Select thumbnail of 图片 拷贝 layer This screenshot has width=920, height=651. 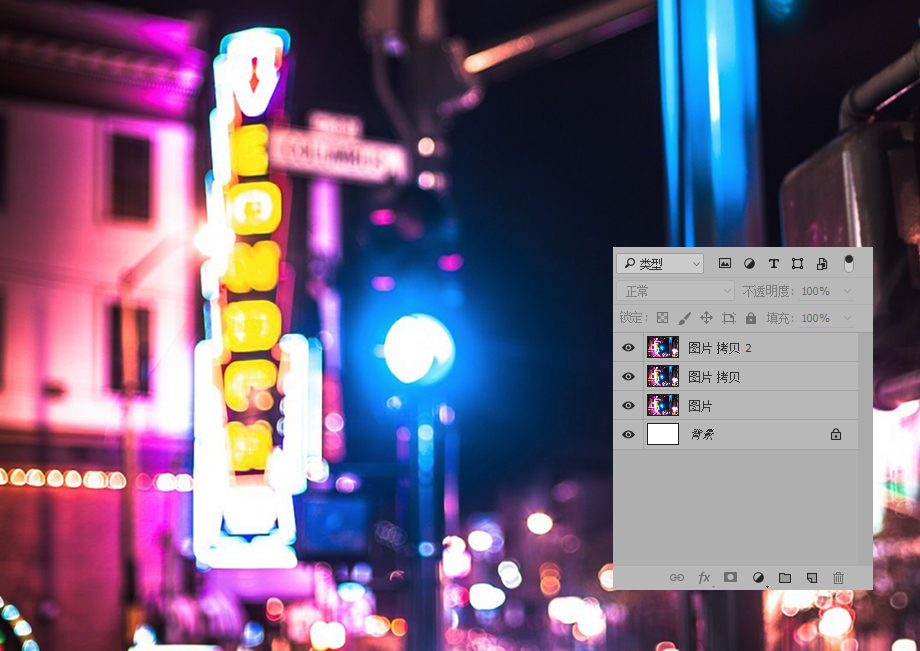[663, 376]
